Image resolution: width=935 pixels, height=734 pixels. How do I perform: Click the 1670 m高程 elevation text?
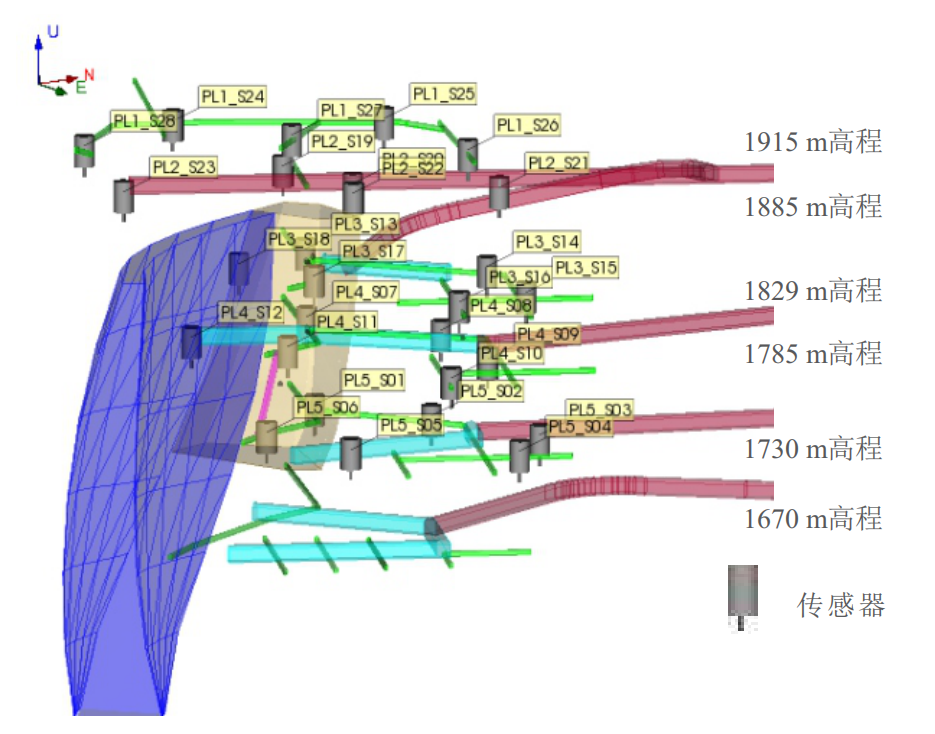click(x=812, y=519)
